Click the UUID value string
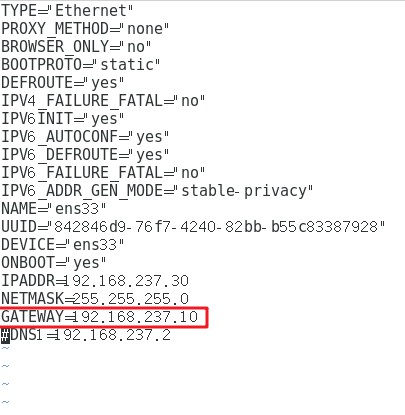Screen dimensions: 405x415 [216, 227]
